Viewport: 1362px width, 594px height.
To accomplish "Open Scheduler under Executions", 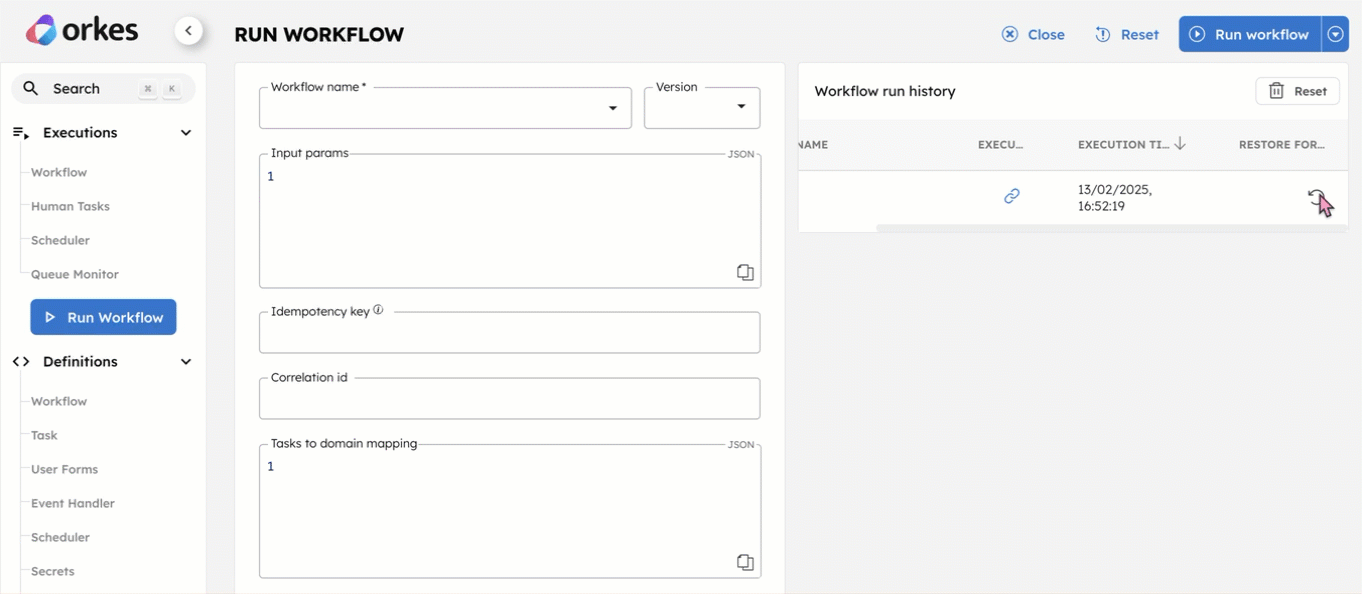I will [60, 240].
